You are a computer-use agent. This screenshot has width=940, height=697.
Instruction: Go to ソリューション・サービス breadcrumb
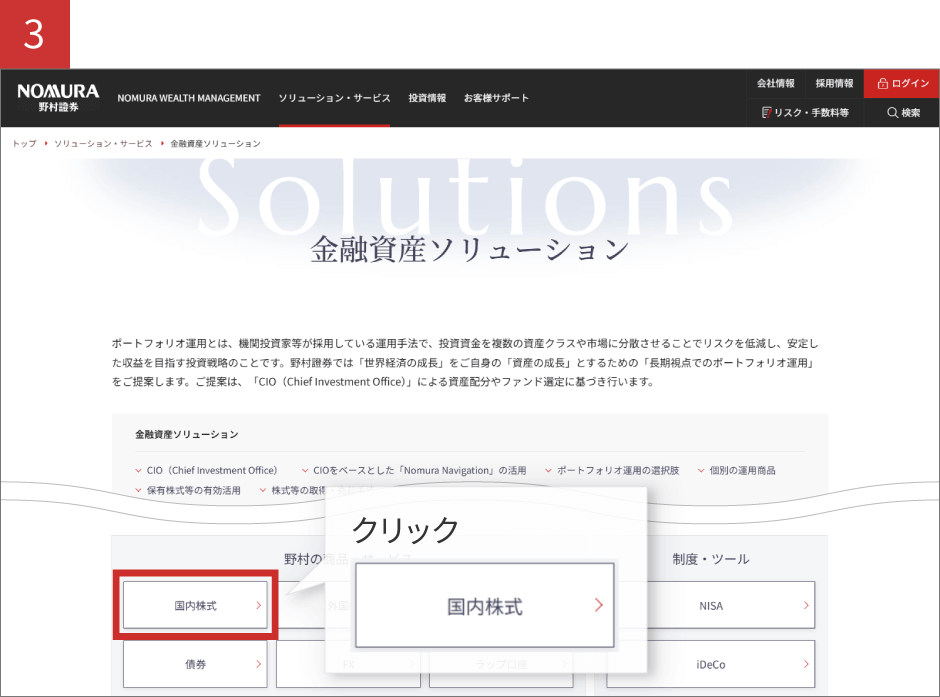[103, 144]
